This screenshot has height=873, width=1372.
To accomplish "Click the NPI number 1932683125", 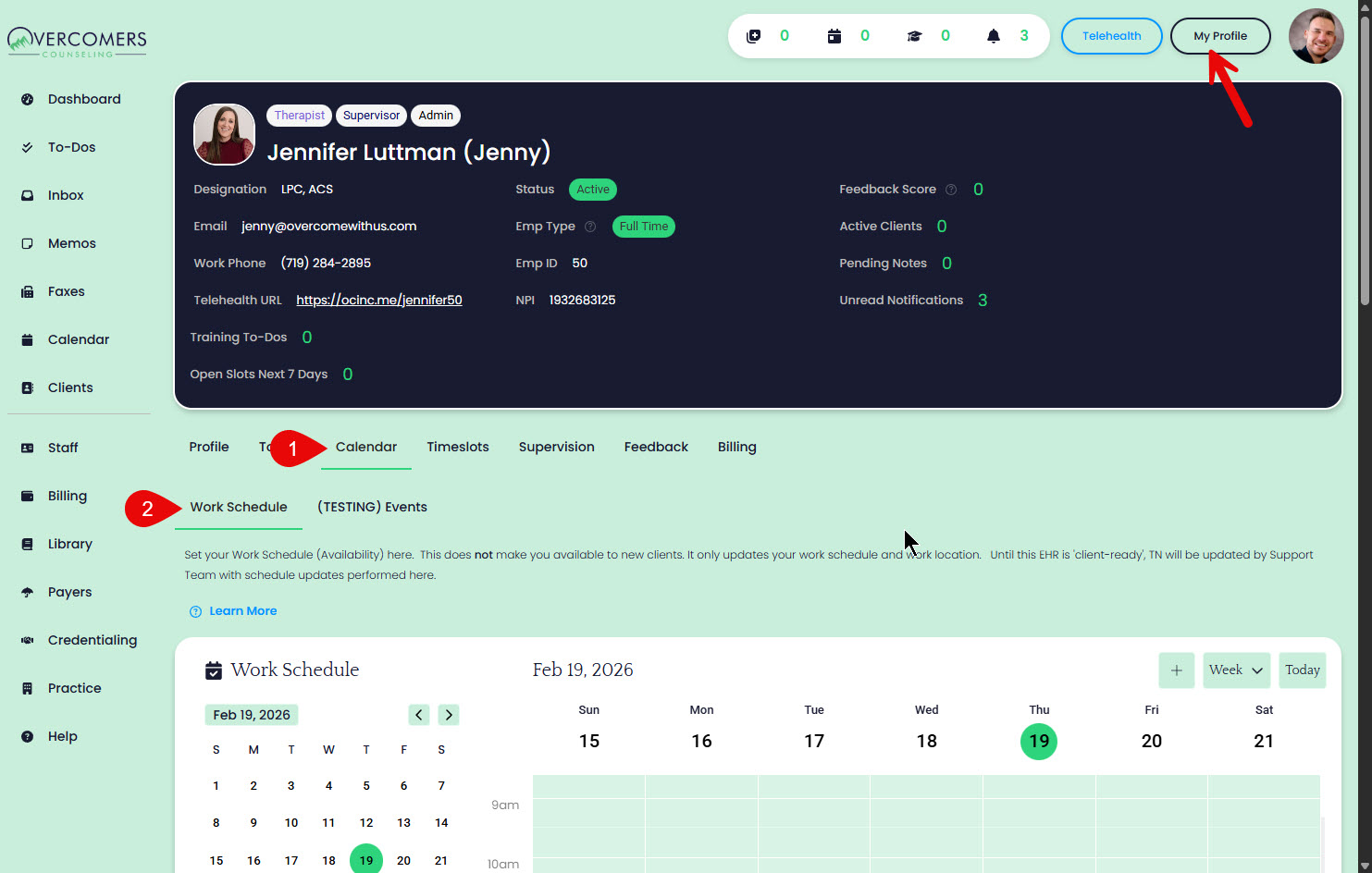I will pyautogui.click(x=582, y=301).
